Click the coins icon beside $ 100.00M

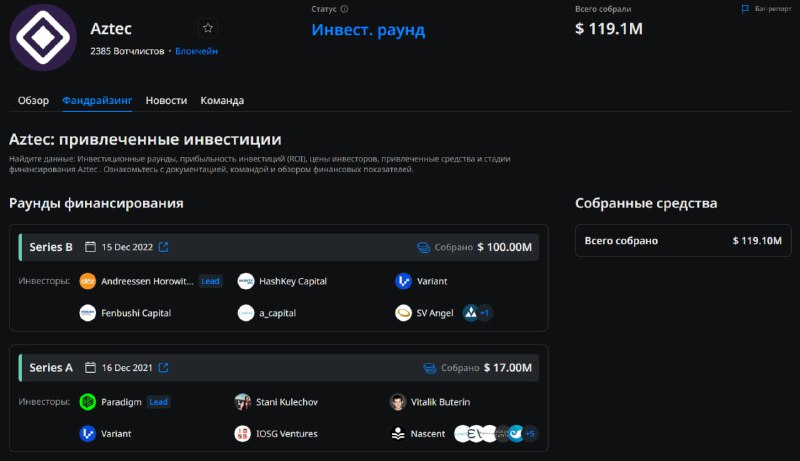click(x=423, y=247)
